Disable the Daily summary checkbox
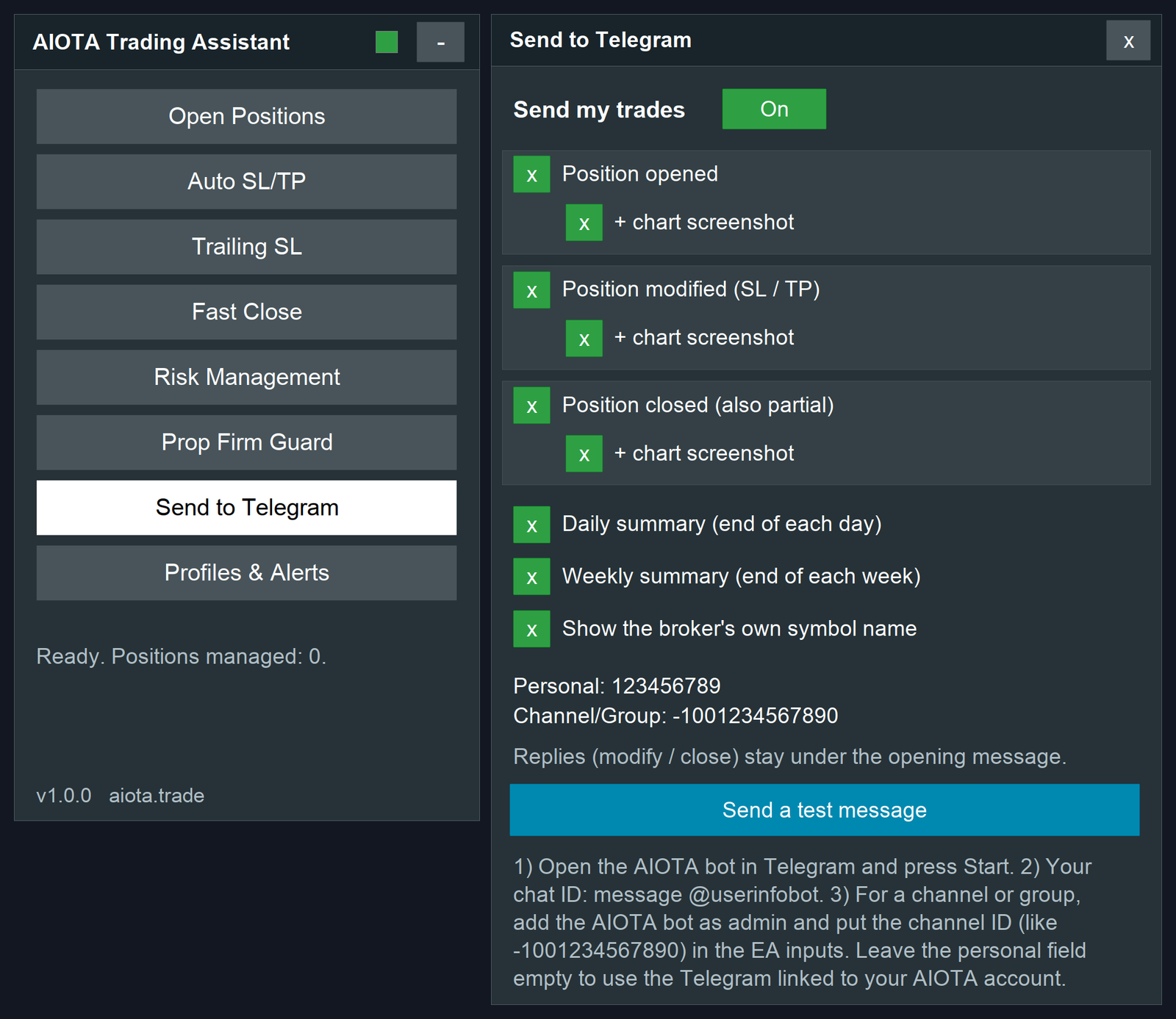 tap(531, 525)
